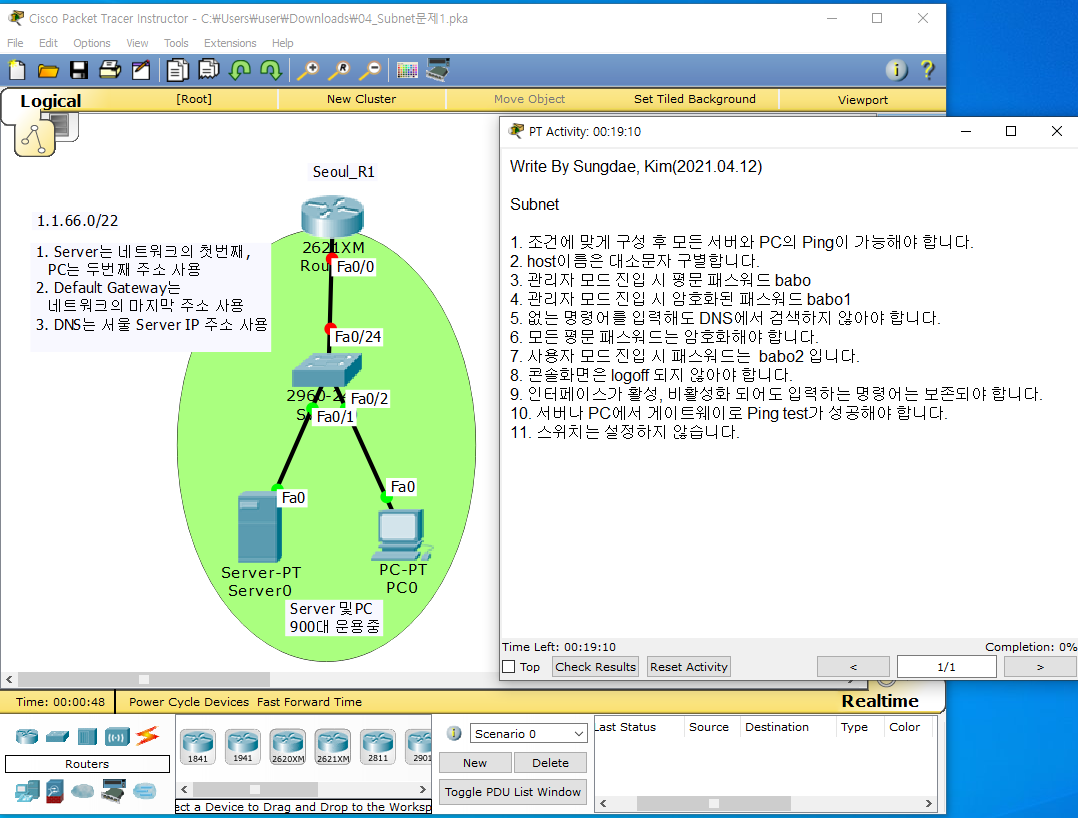Toggle the Top checkbox in PT Activity

(509, 667)
